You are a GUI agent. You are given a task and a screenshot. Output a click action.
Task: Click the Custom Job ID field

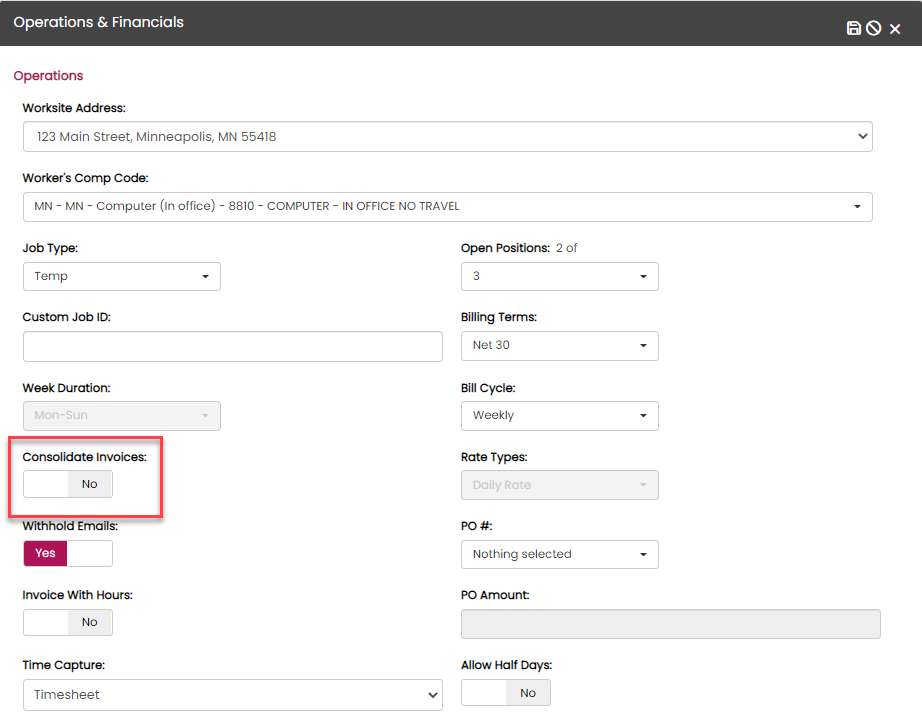click(x=232, y=346)
